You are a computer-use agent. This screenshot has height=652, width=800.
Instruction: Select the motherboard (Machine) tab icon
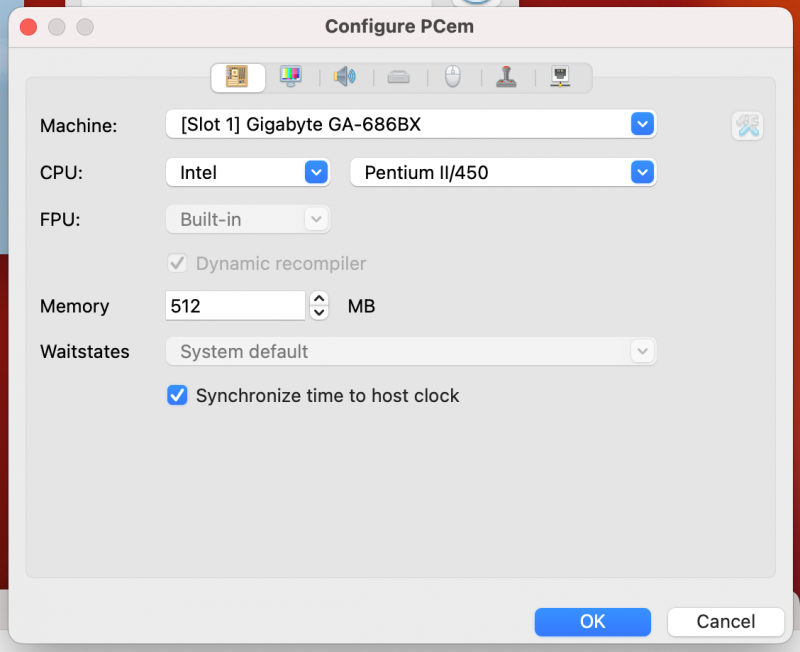[x=237, y=77]
